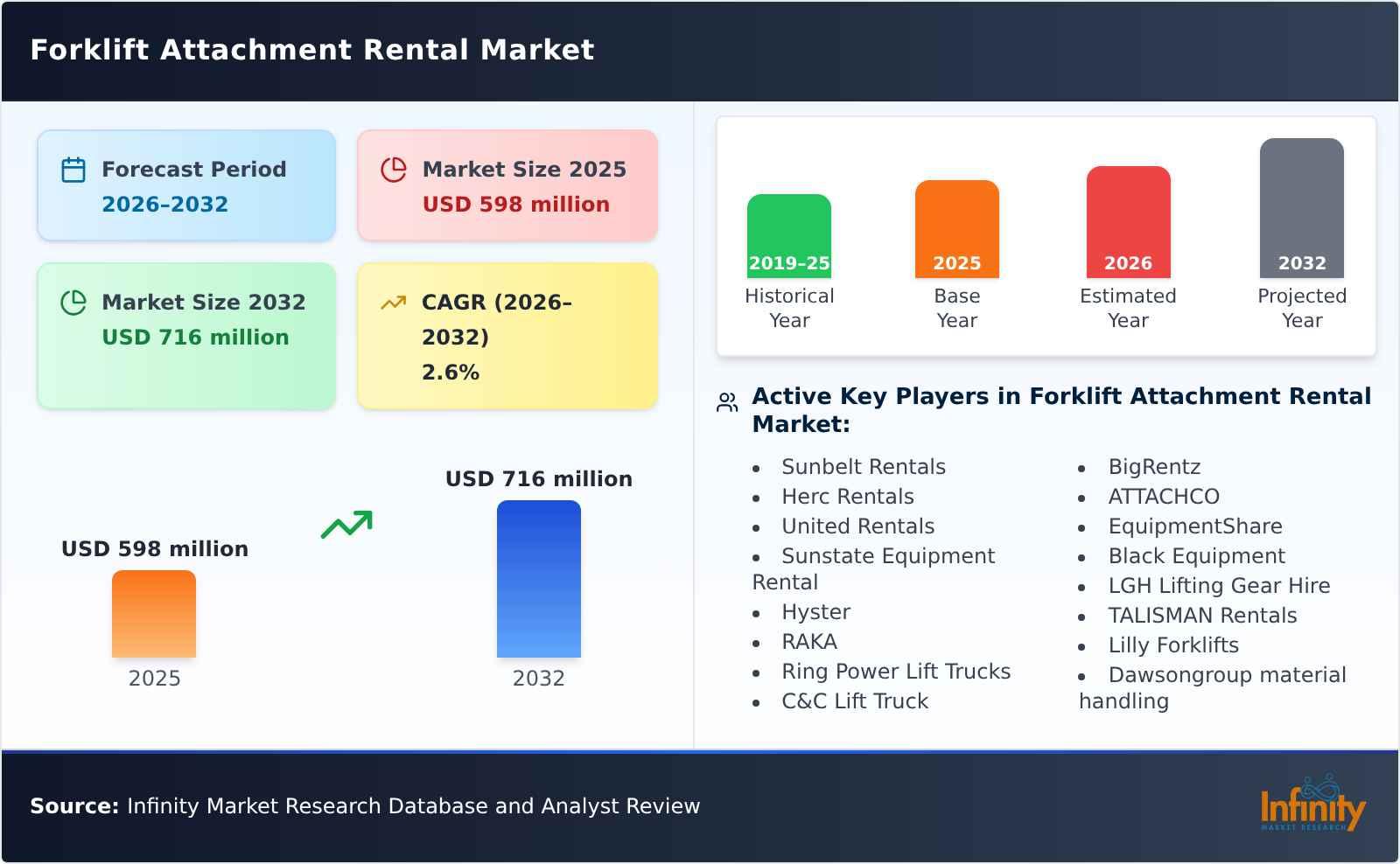The width and height of the screenshot is (1400, 864).
Task: Click the blue USD 716 million 2032 bar
Action: pos(538,577)
